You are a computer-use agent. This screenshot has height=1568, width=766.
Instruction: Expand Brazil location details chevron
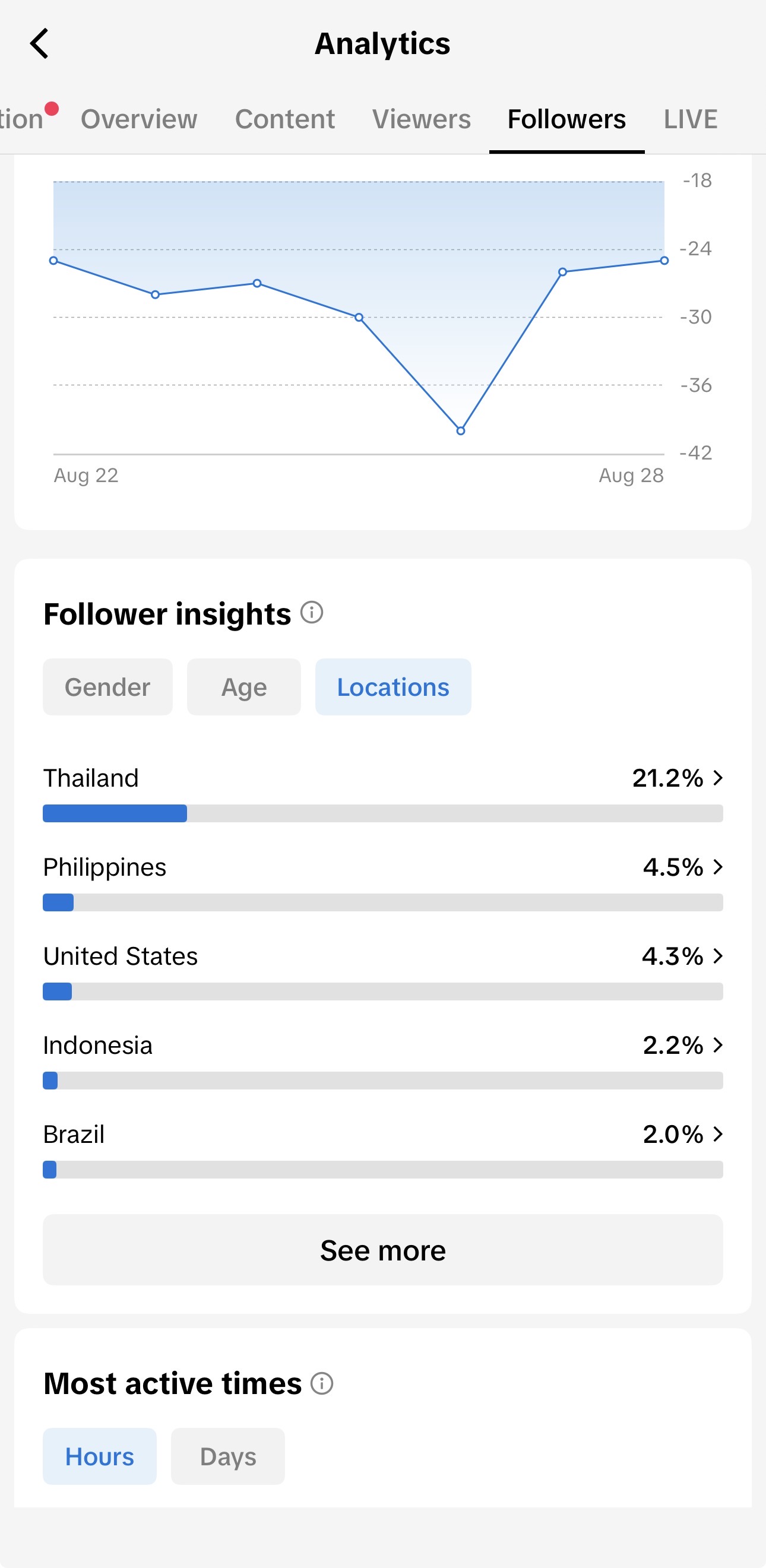pyautogui.click(x=718, y=1134)
